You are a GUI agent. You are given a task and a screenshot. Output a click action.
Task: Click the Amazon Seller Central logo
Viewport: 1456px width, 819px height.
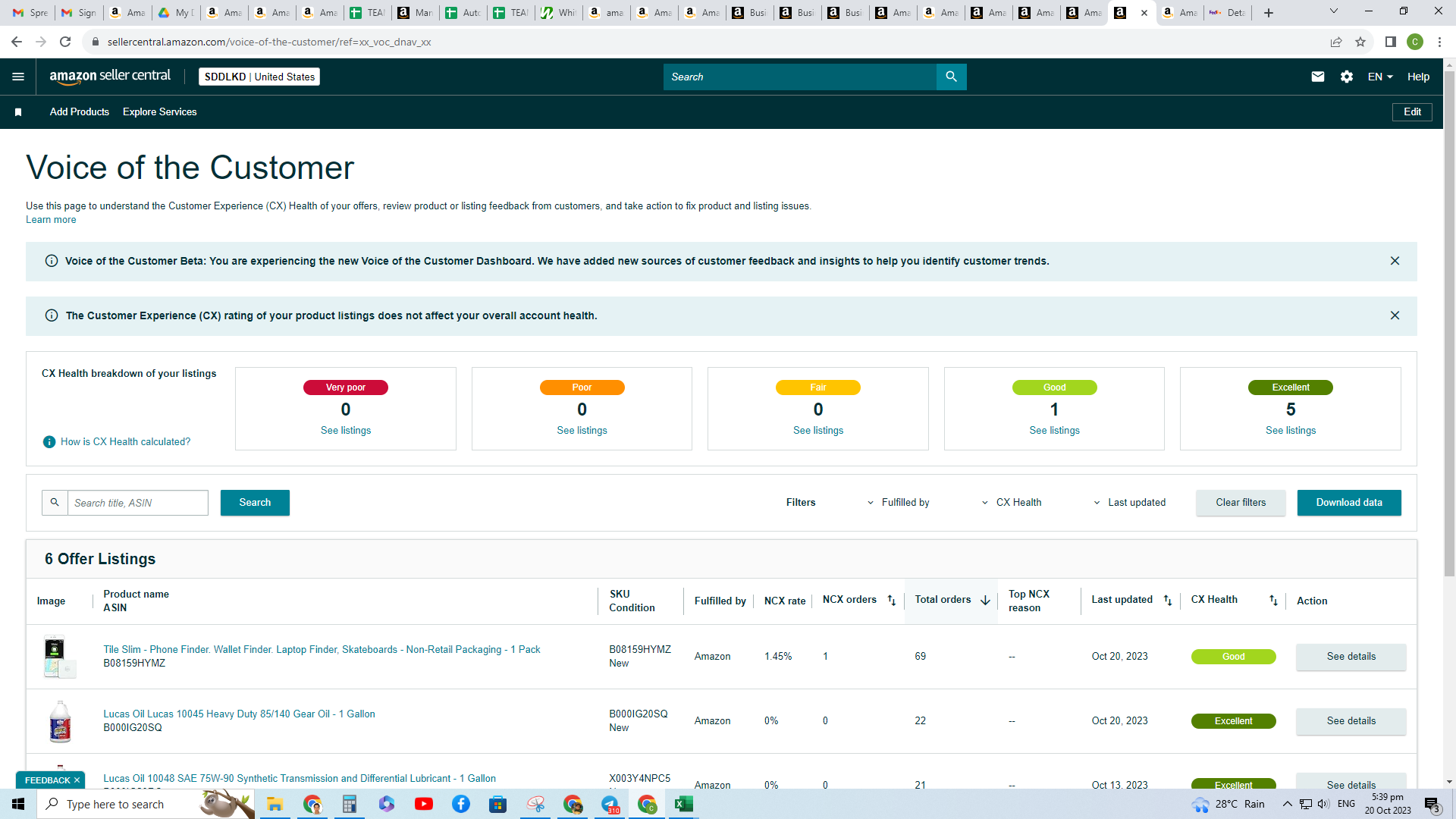[110, 77]
